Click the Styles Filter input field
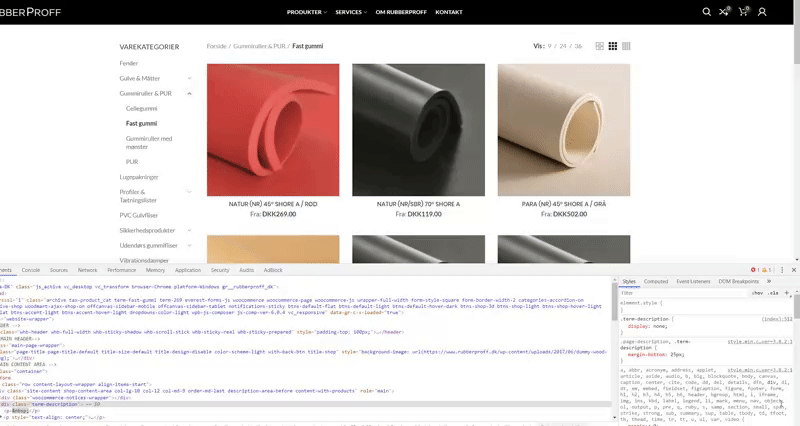800x426 pixels. click(x=684, y=293)
